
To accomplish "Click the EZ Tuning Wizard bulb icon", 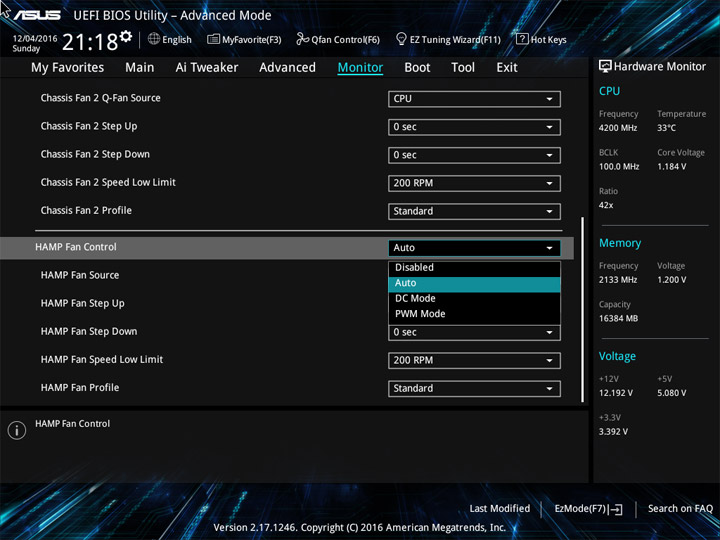I will click(x=401, y=39).
